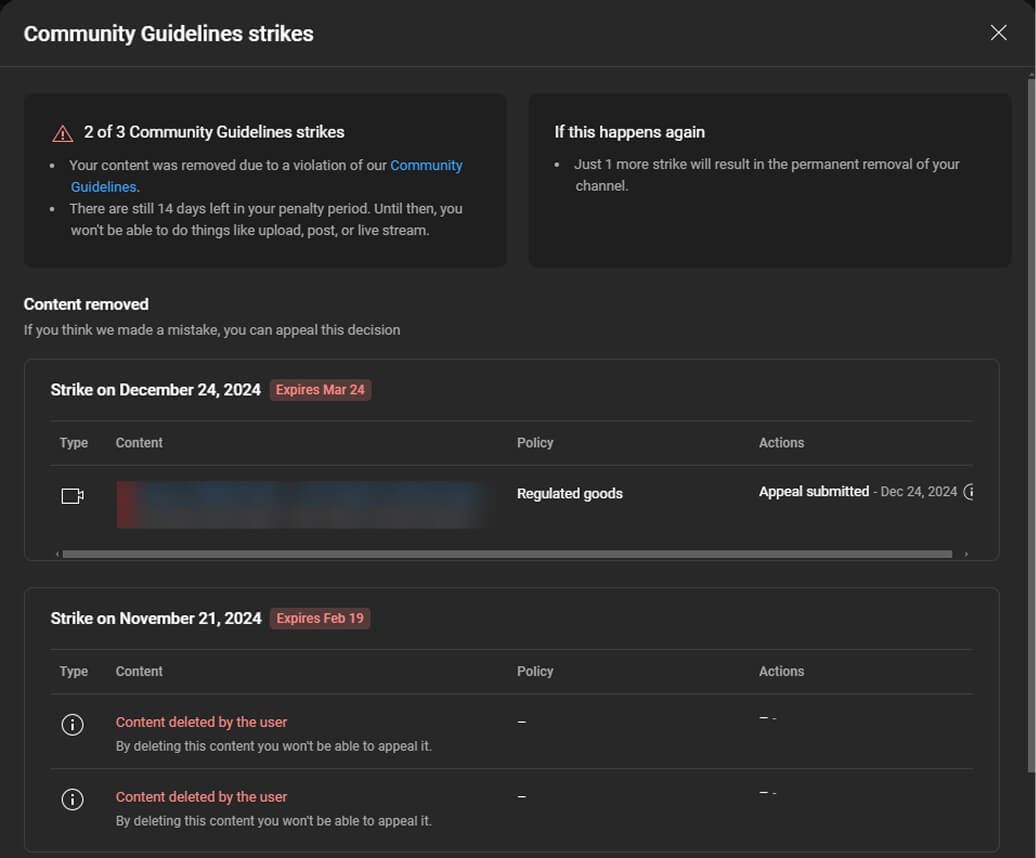Viewport: 1036px width, 858px height.
Task: Click the Dec 24, 2024 appeal date
Action: pyautogui.click(x=918, y=491)
